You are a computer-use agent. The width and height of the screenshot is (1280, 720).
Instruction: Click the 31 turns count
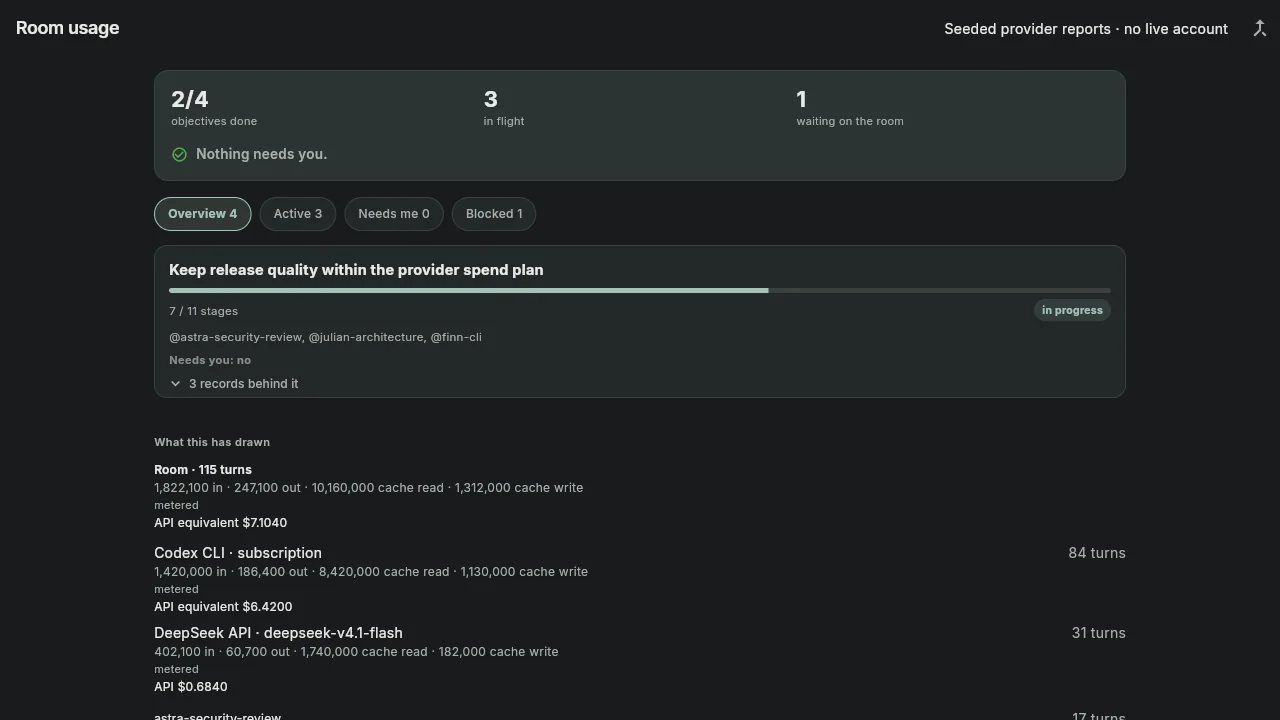click(1099, 633)
